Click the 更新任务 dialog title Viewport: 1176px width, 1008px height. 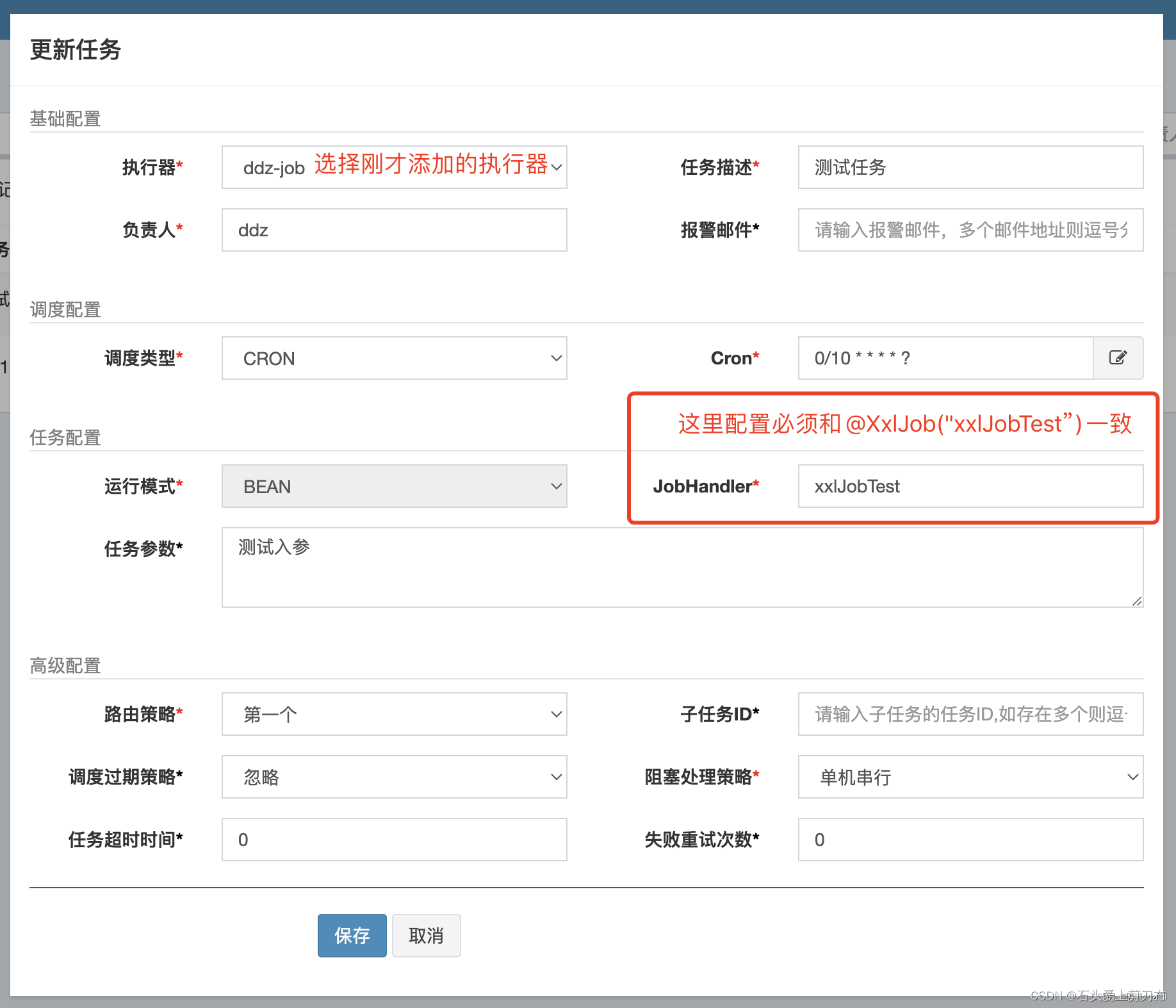[74, 51]
